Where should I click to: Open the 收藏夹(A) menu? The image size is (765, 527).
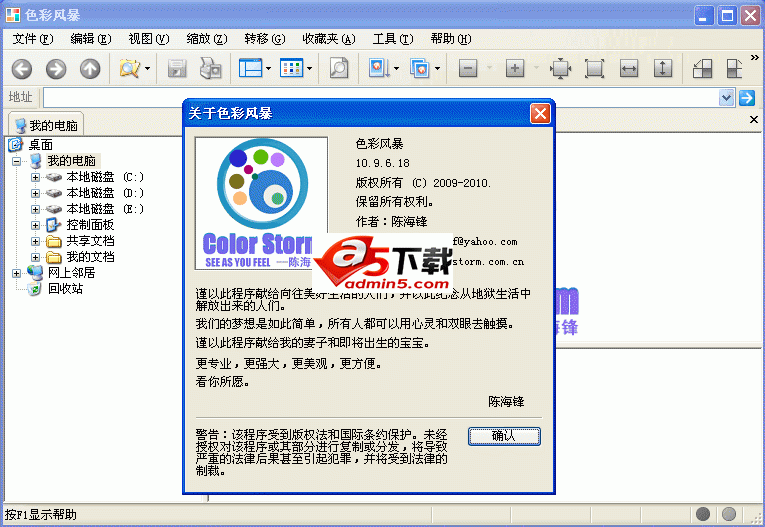pos(329,39)
